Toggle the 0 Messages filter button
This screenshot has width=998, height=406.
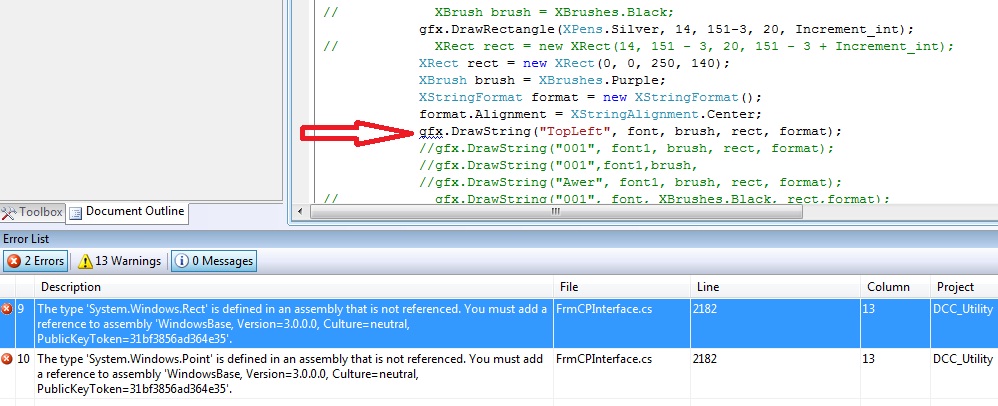coord(214,261)
